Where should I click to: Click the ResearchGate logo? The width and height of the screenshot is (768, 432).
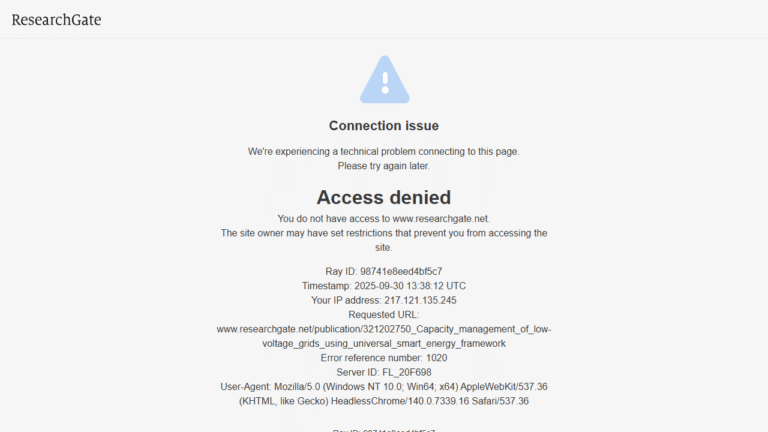pos(56,20)
